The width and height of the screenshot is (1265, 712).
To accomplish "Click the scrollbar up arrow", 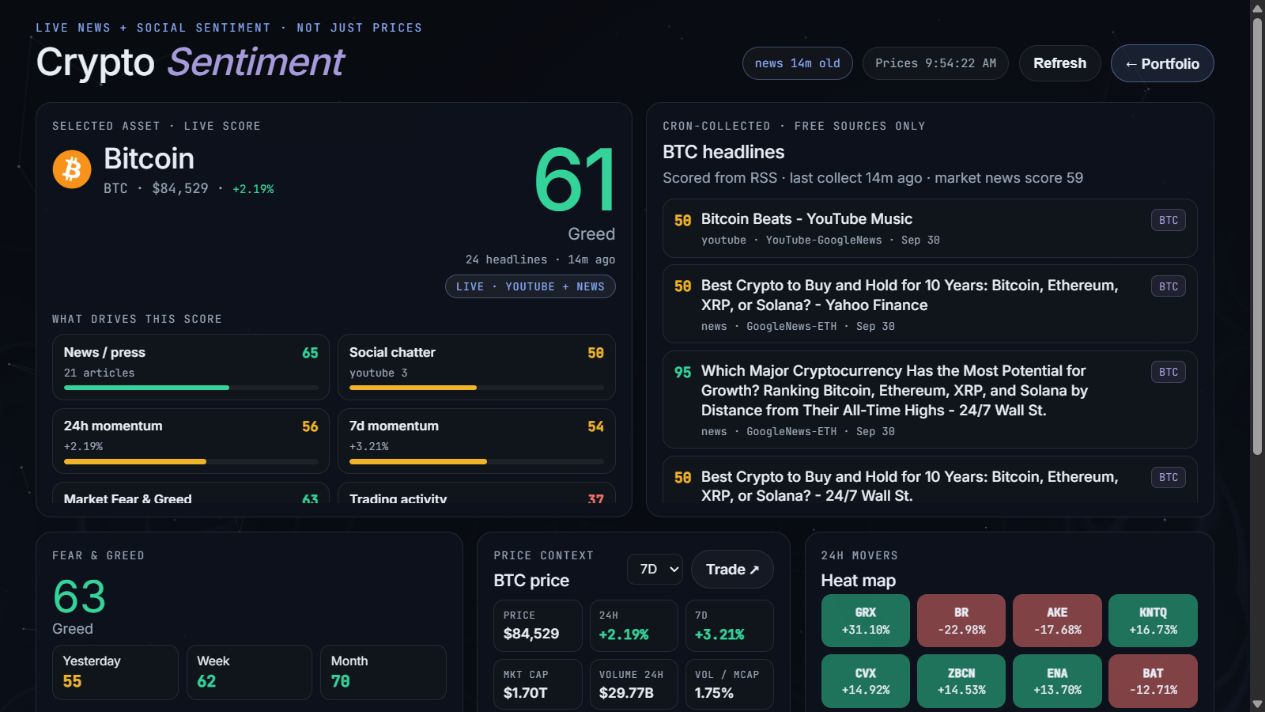I will (1257, 8).
